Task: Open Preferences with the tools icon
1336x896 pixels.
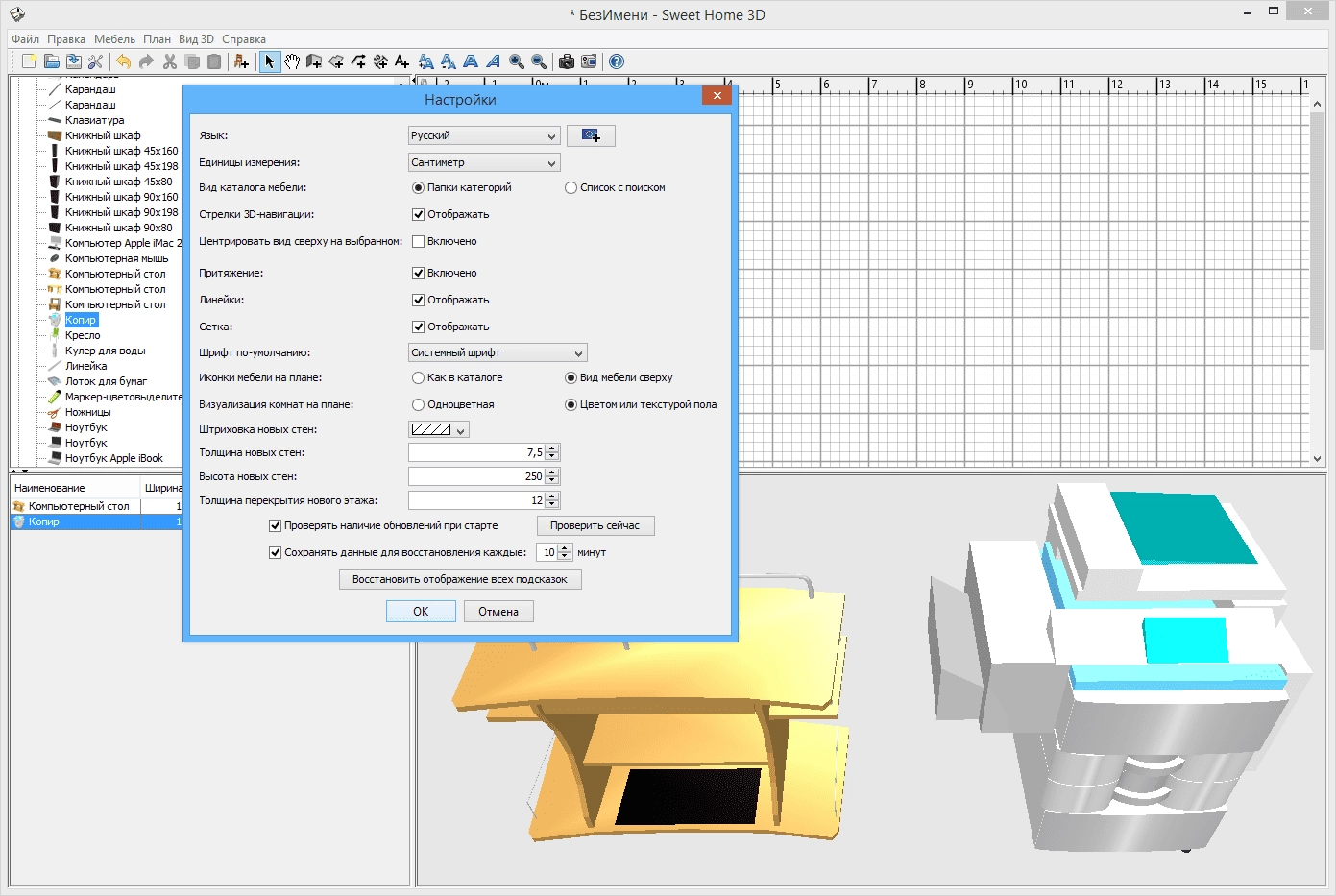Action: click(x=96, y=61)
